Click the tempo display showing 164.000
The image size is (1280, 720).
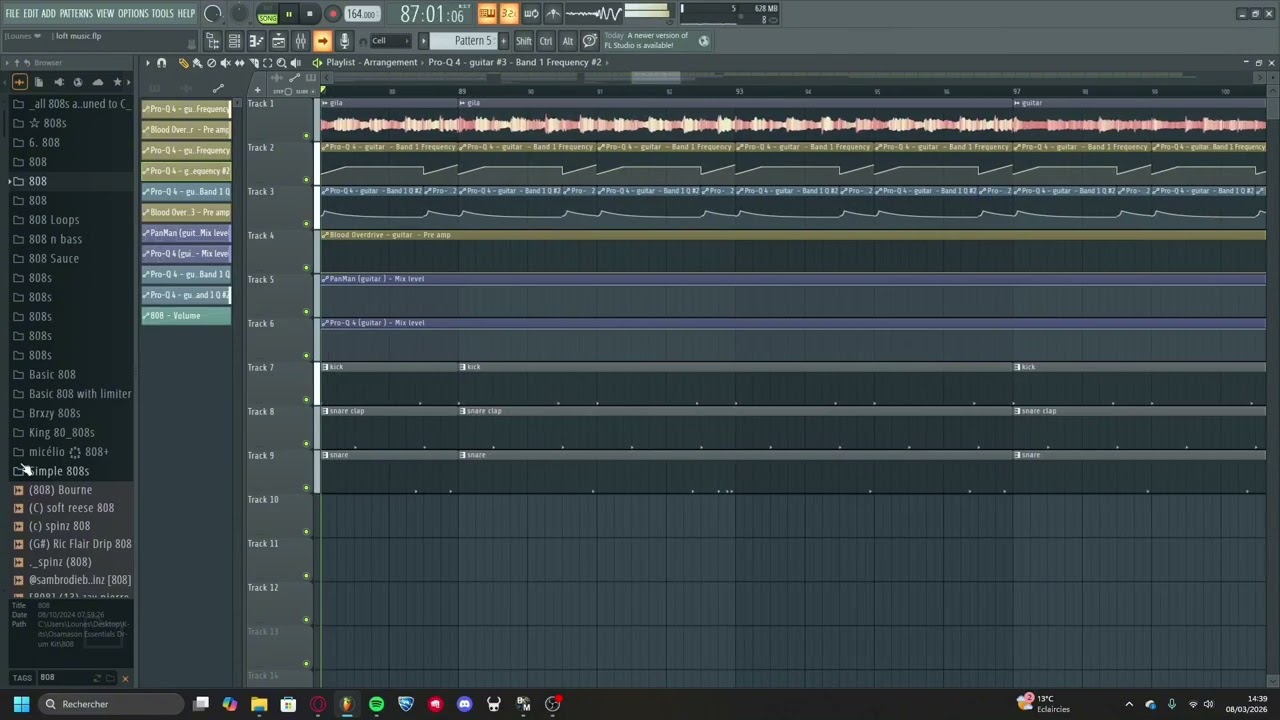click(362, 14)
